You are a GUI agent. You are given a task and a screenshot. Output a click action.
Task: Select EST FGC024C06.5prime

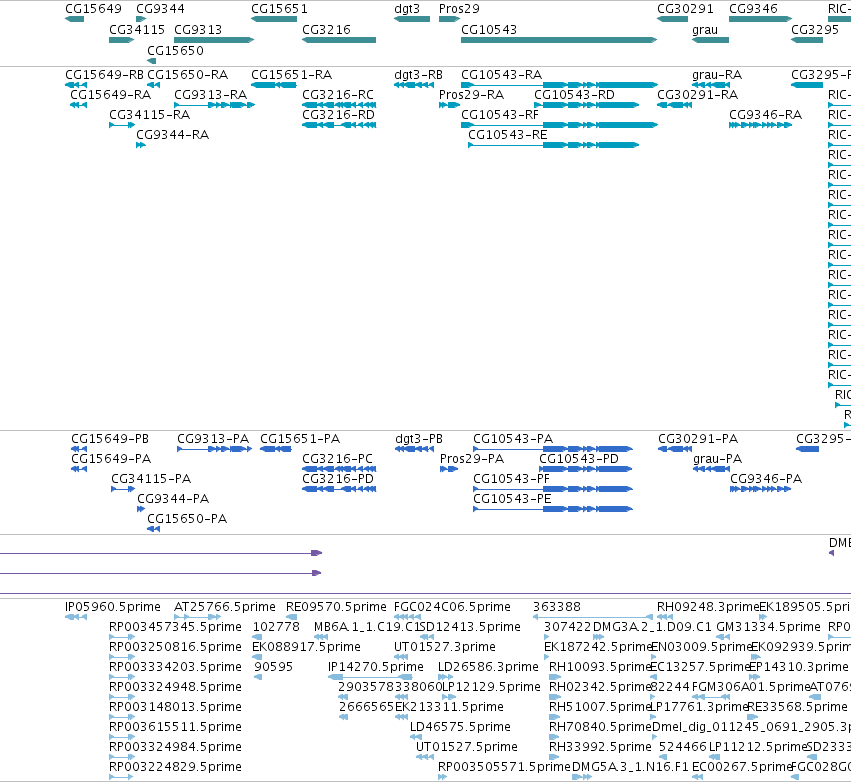[407, 617]
